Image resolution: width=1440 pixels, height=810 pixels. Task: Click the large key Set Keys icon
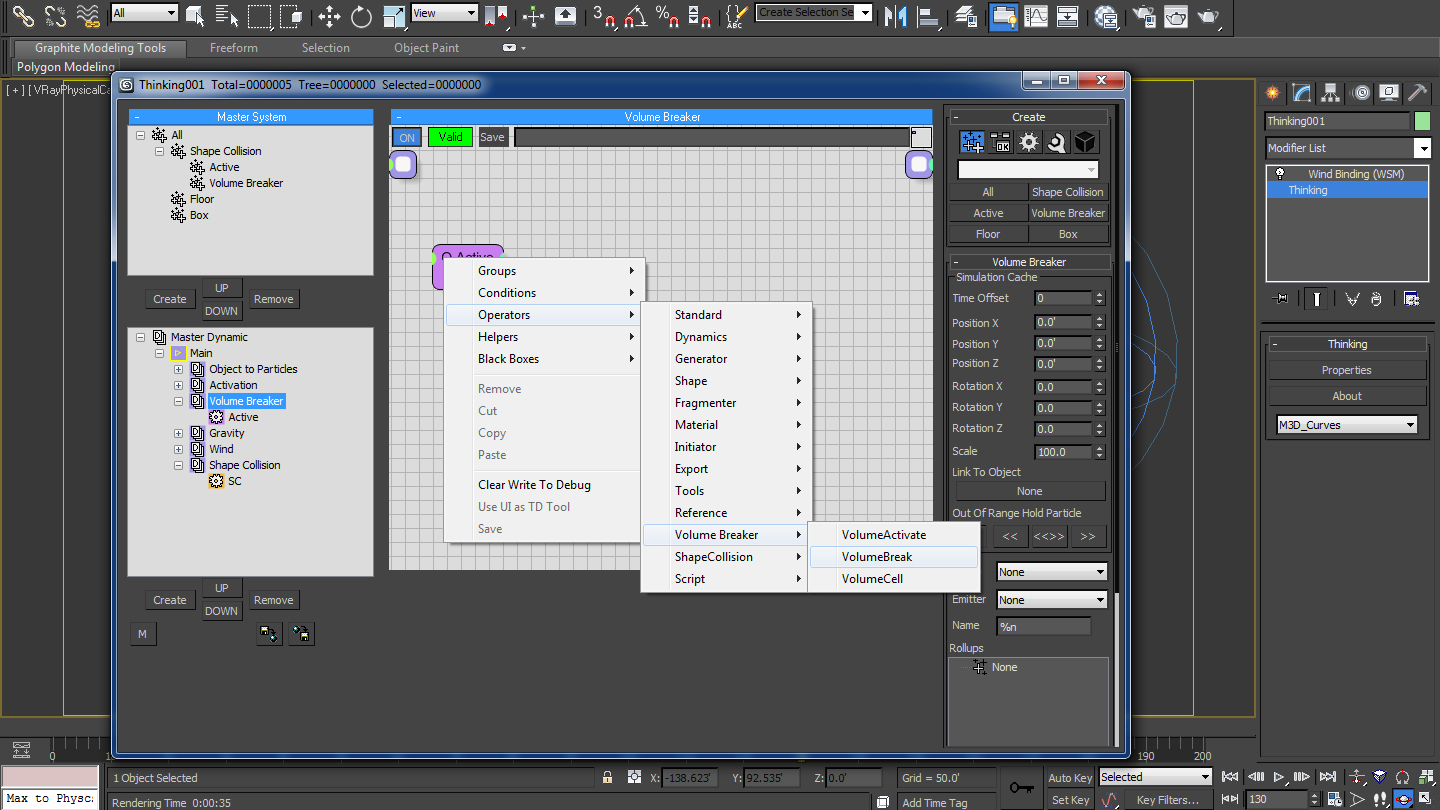coord(1021,788)
